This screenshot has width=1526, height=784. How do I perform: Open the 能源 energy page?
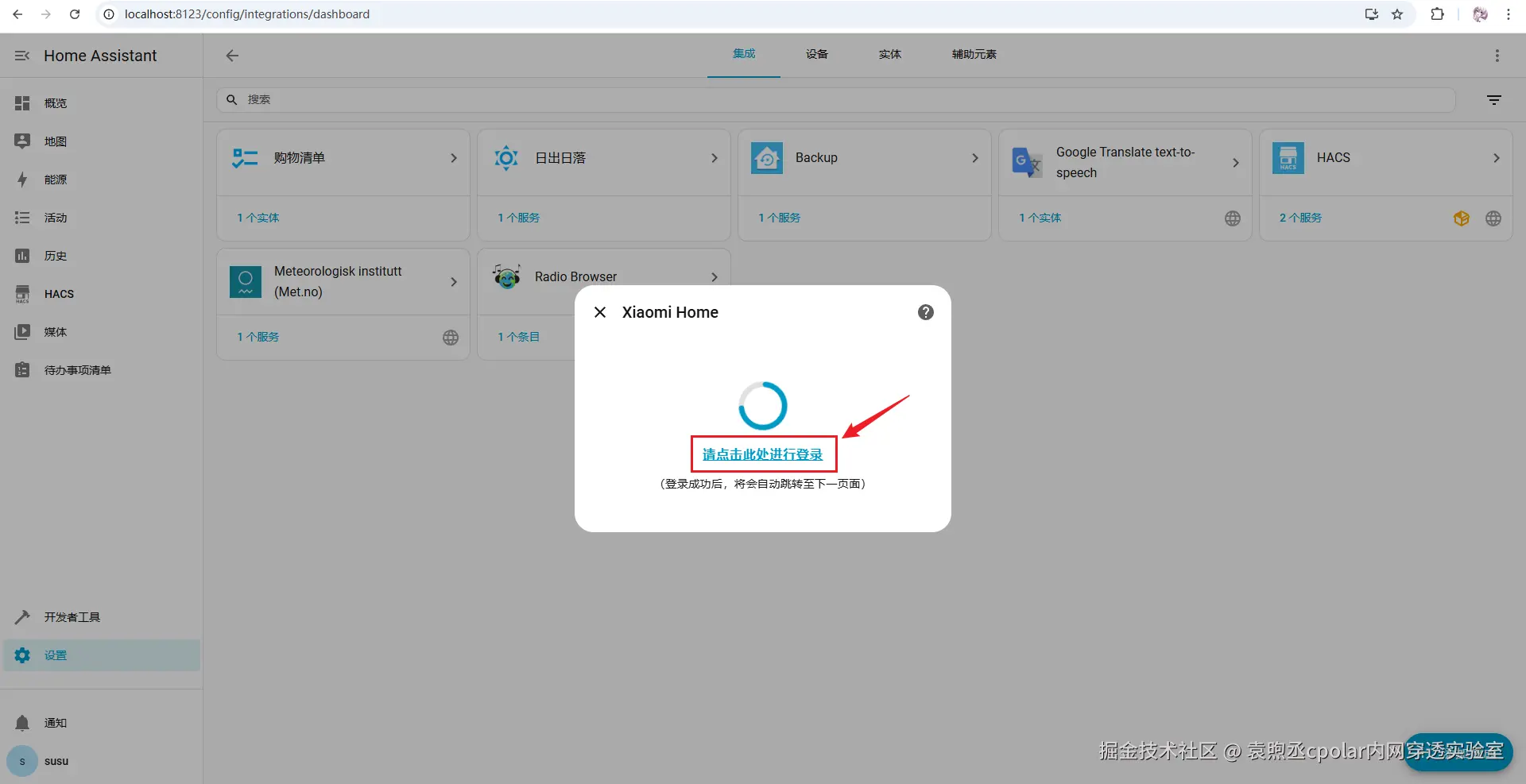point(101,180)
